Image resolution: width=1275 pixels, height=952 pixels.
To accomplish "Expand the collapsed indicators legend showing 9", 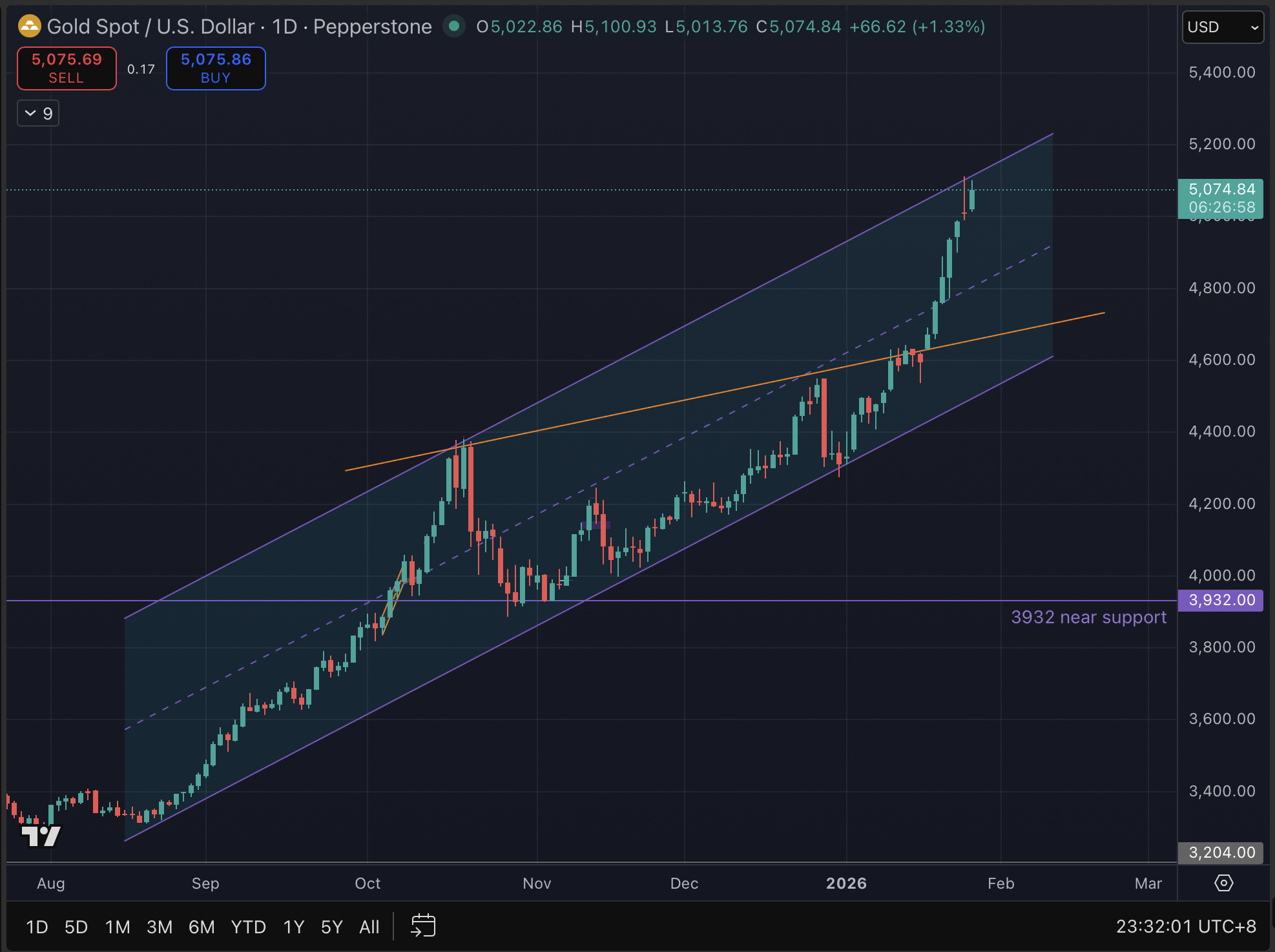I will click(x=38, y=114).
